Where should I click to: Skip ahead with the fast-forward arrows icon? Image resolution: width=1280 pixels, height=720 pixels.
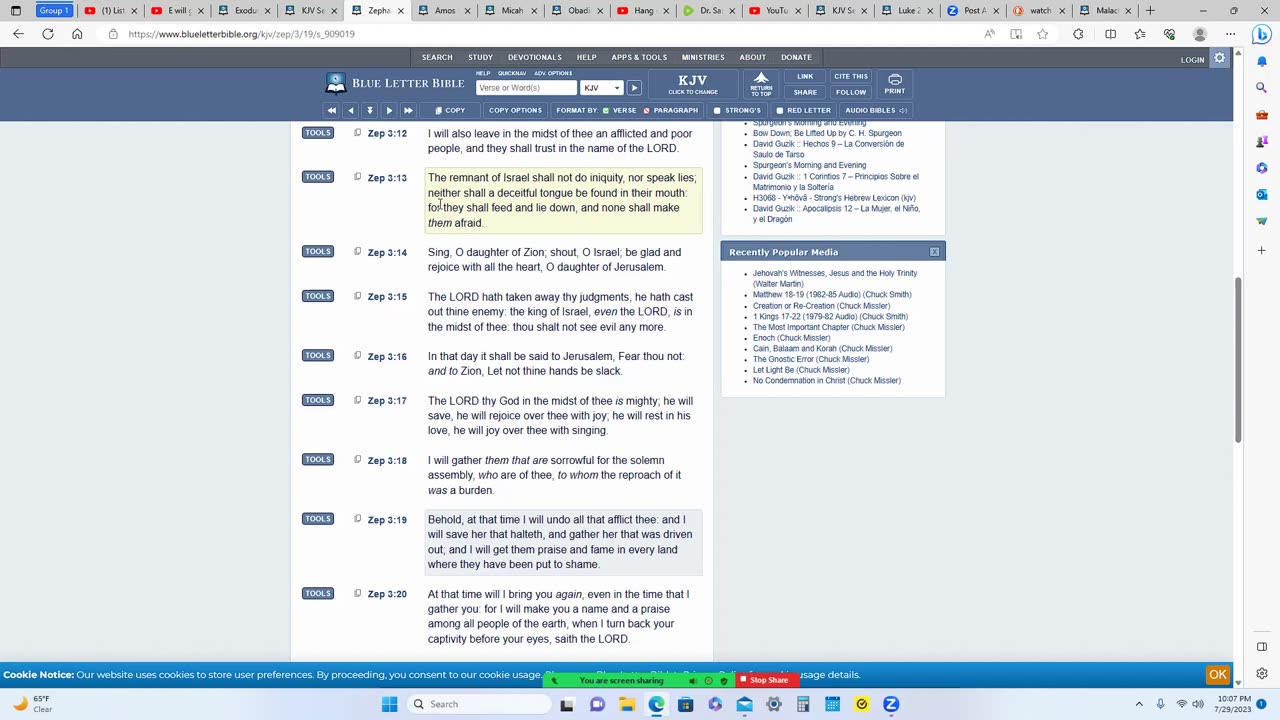408,110
